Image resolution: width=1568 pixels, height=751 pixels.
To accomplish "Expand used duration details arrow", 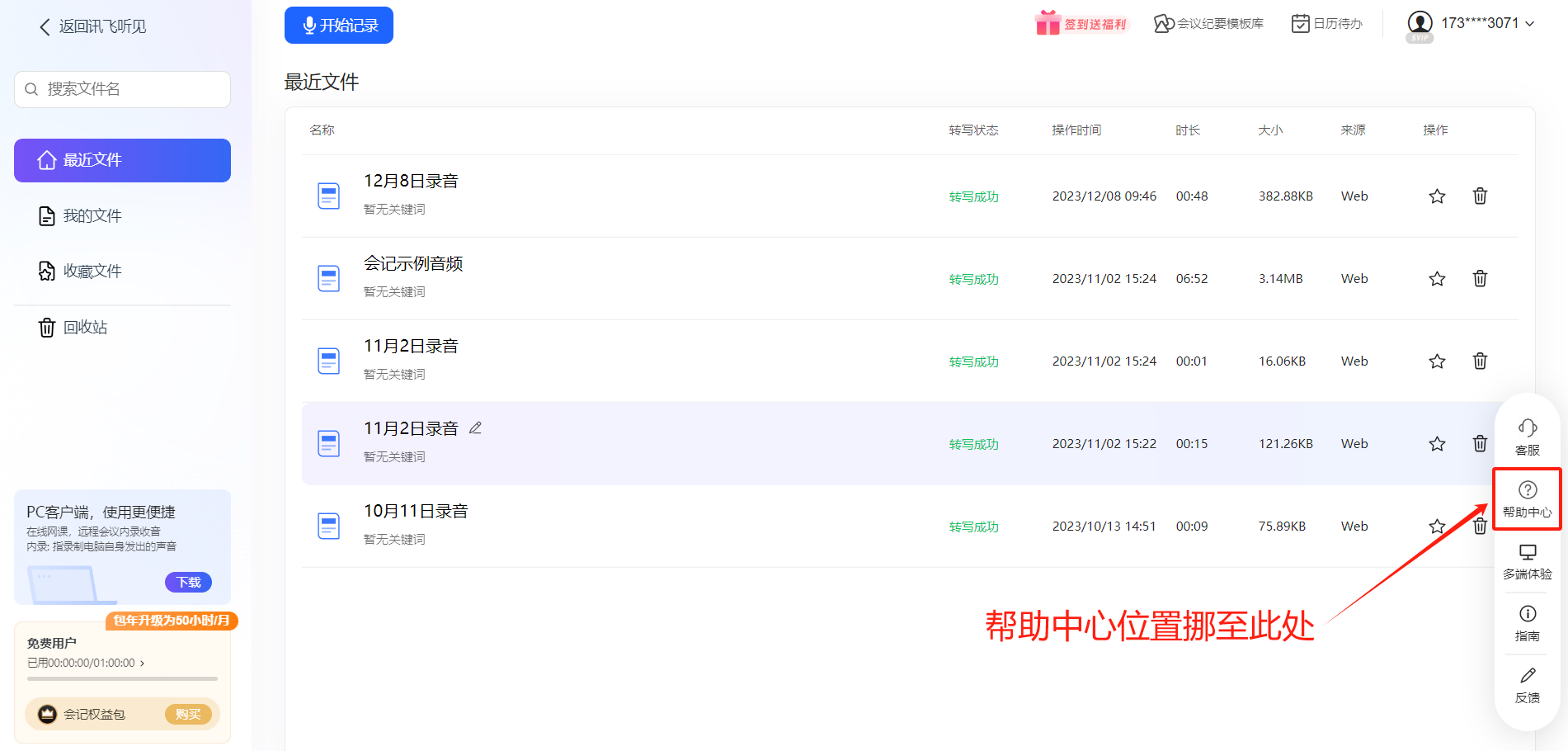I will [142, 664].
